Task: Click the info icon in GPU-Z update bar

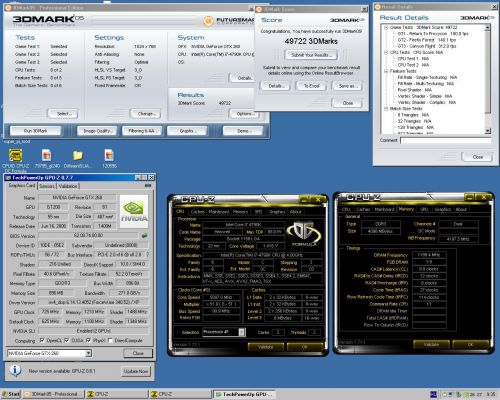Action: 15,371
